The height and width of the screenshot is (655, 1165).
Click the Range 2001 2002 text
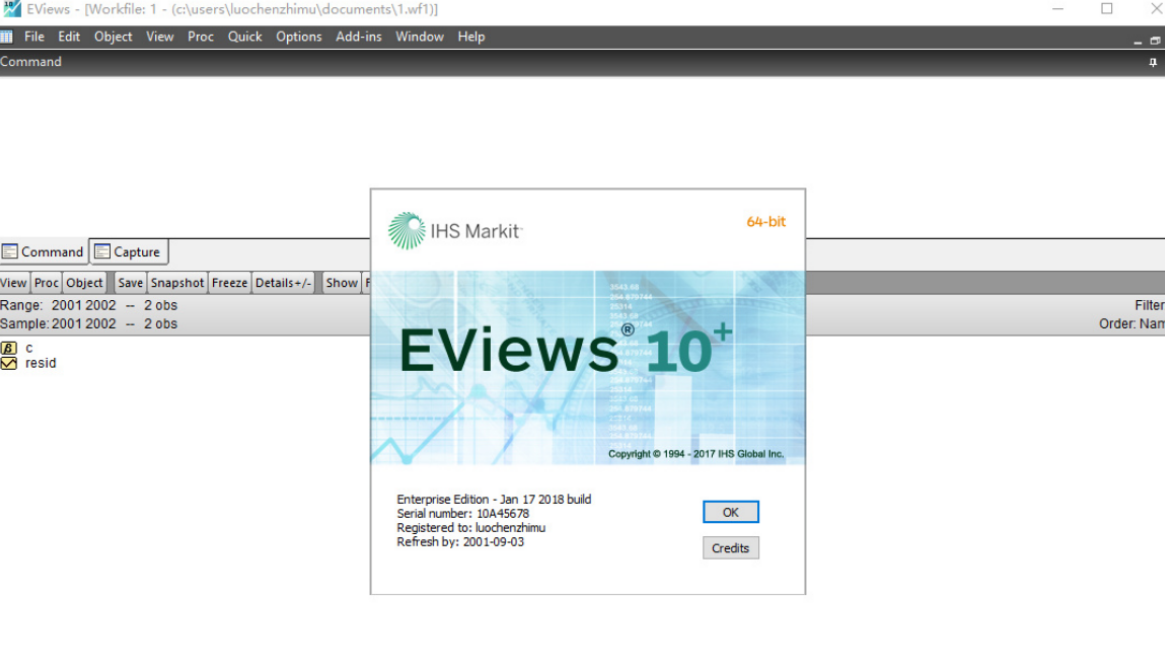88,305
